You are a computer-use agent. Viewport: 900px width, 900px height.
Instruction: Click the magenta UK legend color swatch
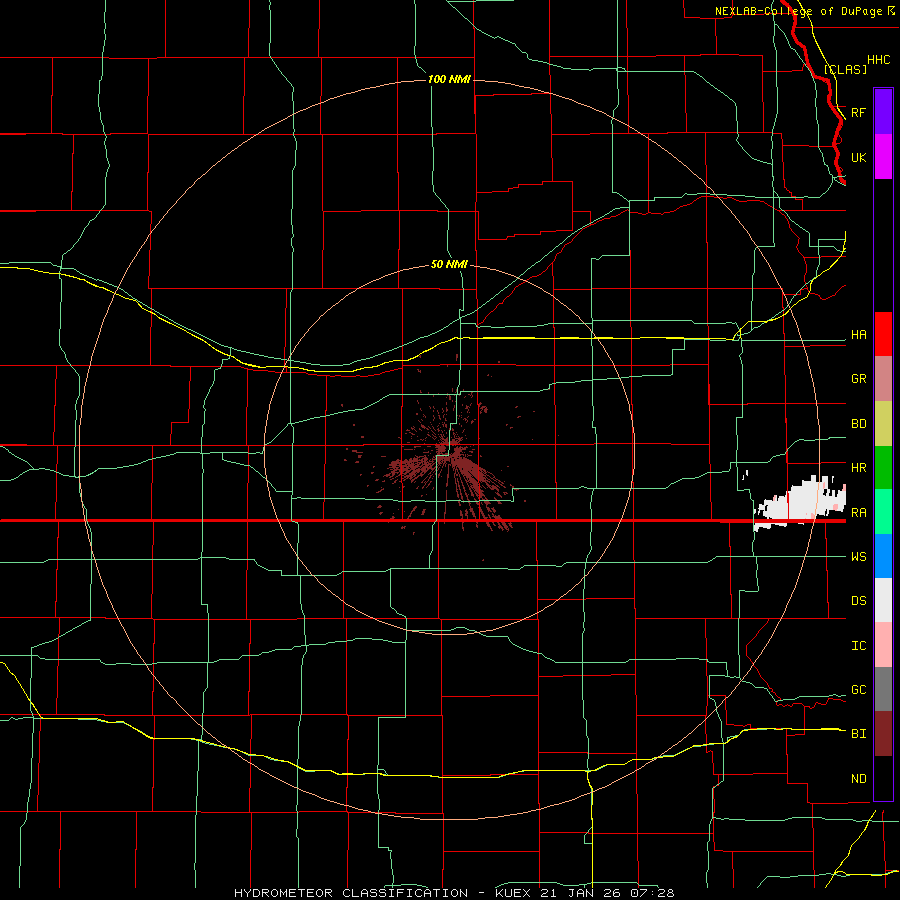point(883,157)
